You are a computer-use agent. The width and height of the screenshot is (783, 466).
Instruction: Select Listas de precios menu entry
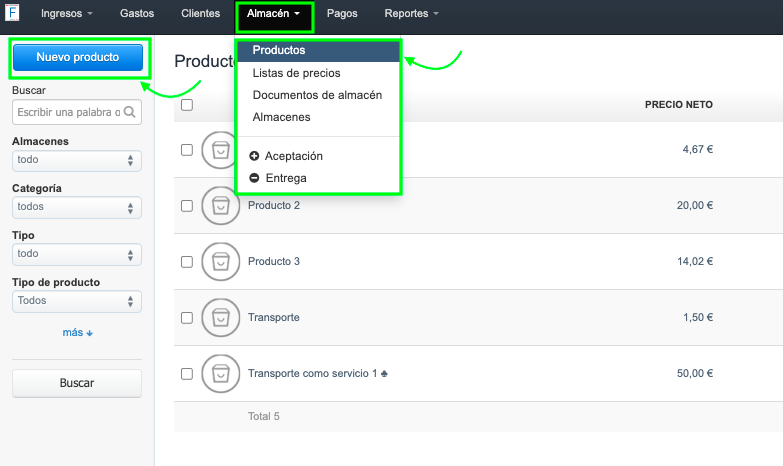(296, 73)
